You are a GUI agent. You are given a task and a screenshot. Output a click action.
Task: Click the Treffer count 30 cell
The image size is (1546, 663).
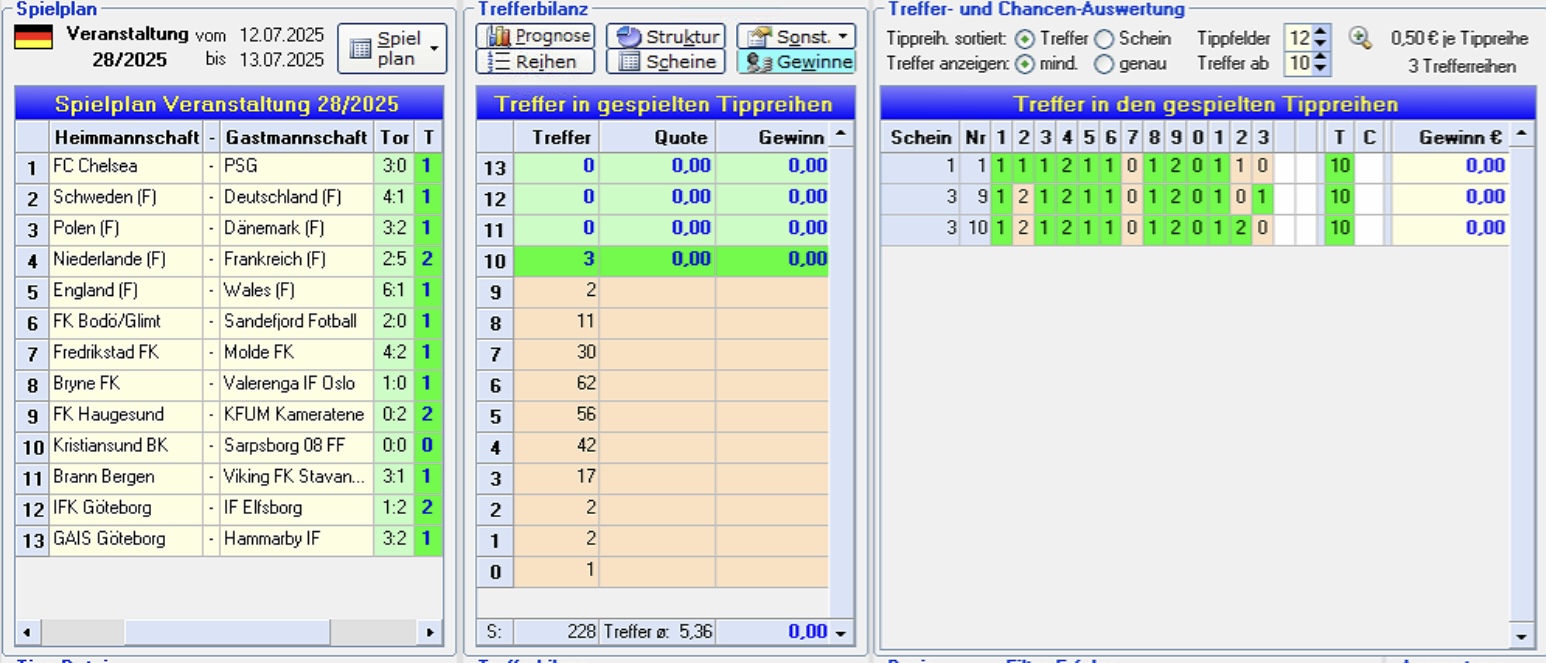[557, 352]
